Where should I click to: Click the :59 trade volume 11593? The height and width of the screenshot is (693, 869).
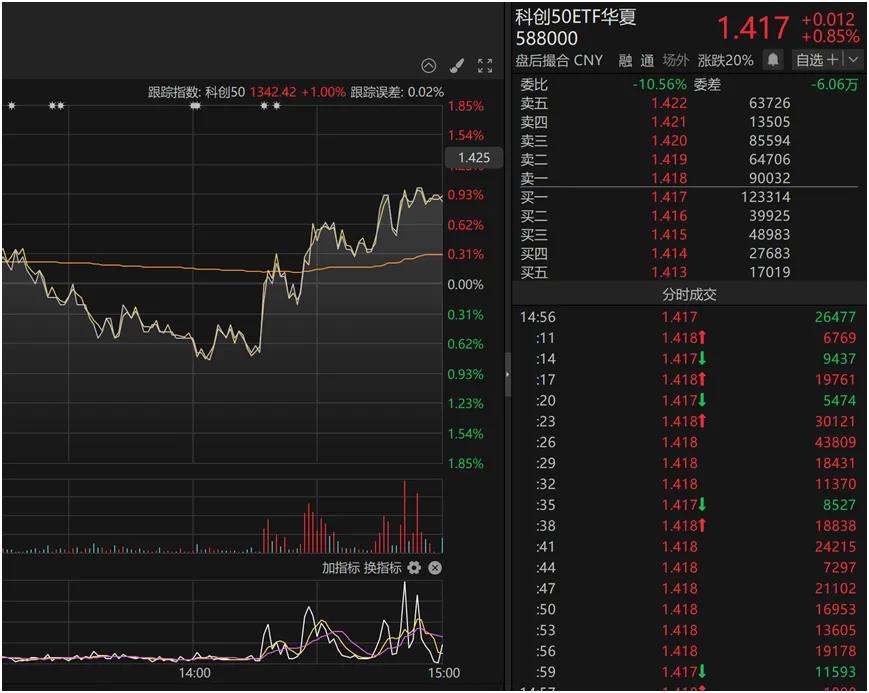835,672
